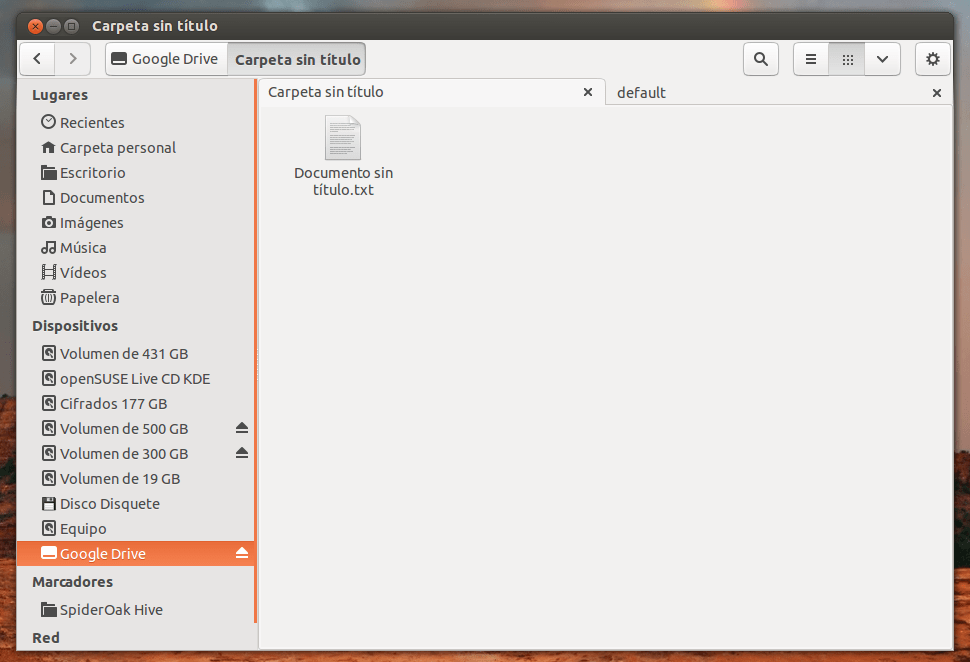Select the Carpeta sin título tab
The width and height of the screenshot is (970, 662).
tap(326, 92)
